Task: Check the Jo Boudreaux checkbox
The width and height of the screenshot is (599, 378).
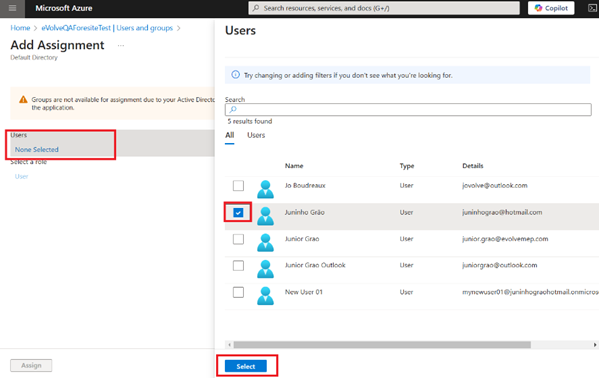Action: tap(238, 186)
